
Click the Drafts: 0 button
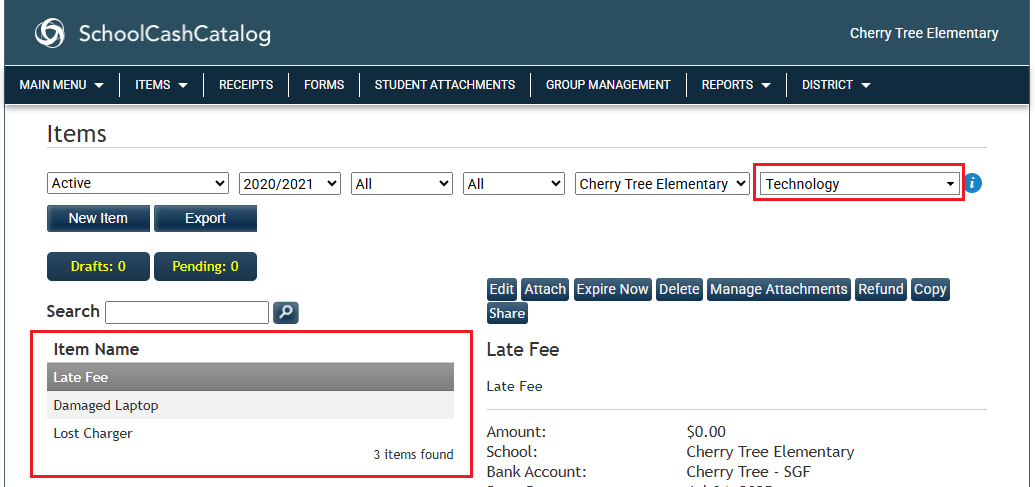point(98,267)
